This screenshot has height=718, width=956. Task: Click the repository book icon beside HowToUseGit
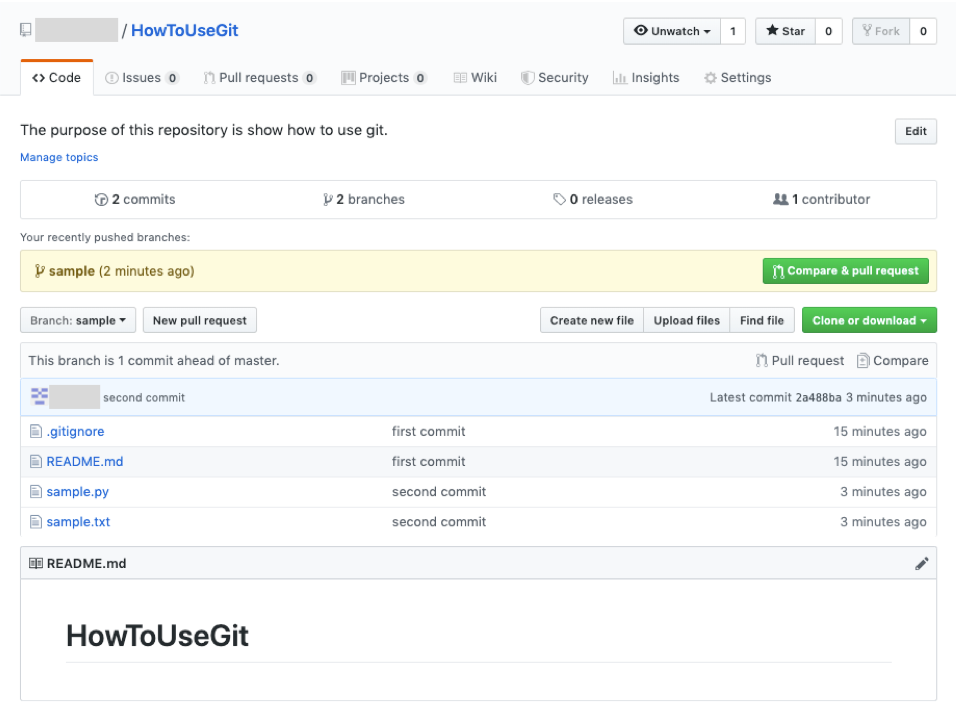point(26,30)
